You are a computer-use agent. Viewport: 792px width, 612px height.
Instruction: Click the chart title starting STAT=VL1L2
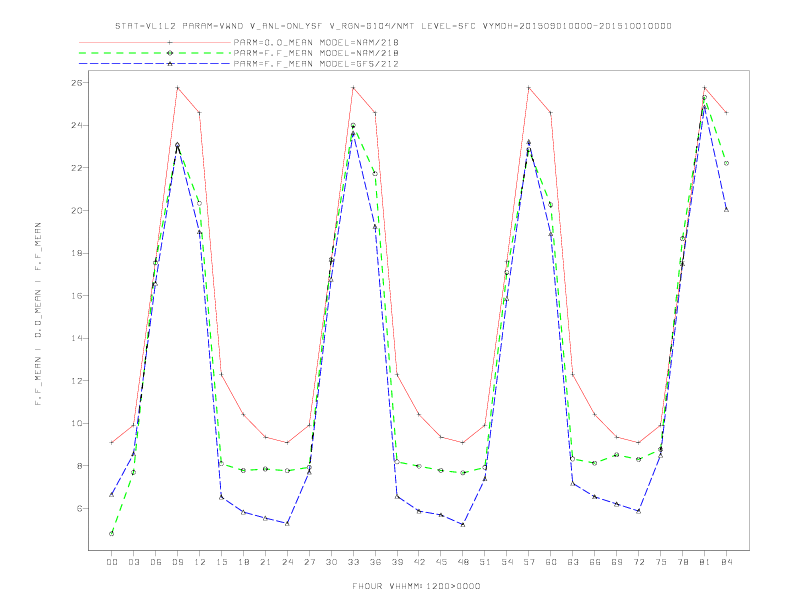[x=393, y=26]
